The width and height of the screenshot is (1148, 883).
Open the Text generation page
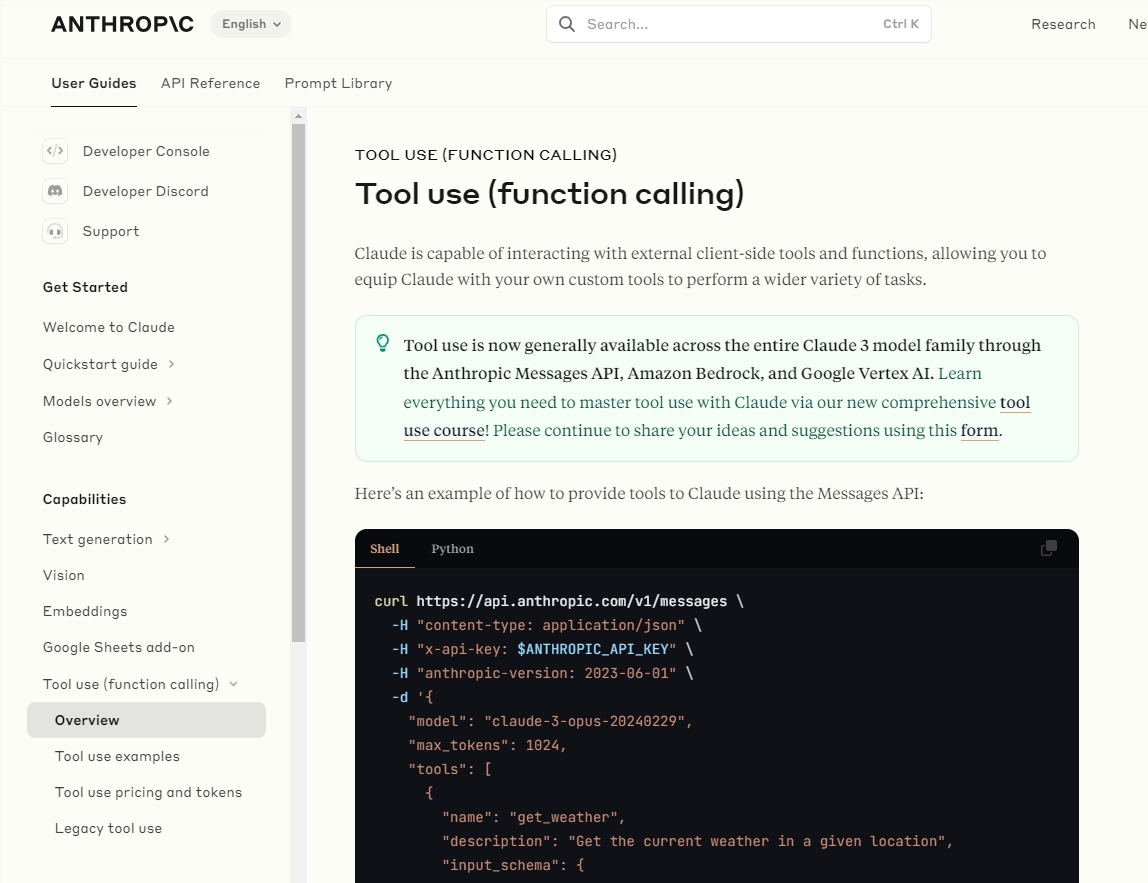click(x=97, y=539)
